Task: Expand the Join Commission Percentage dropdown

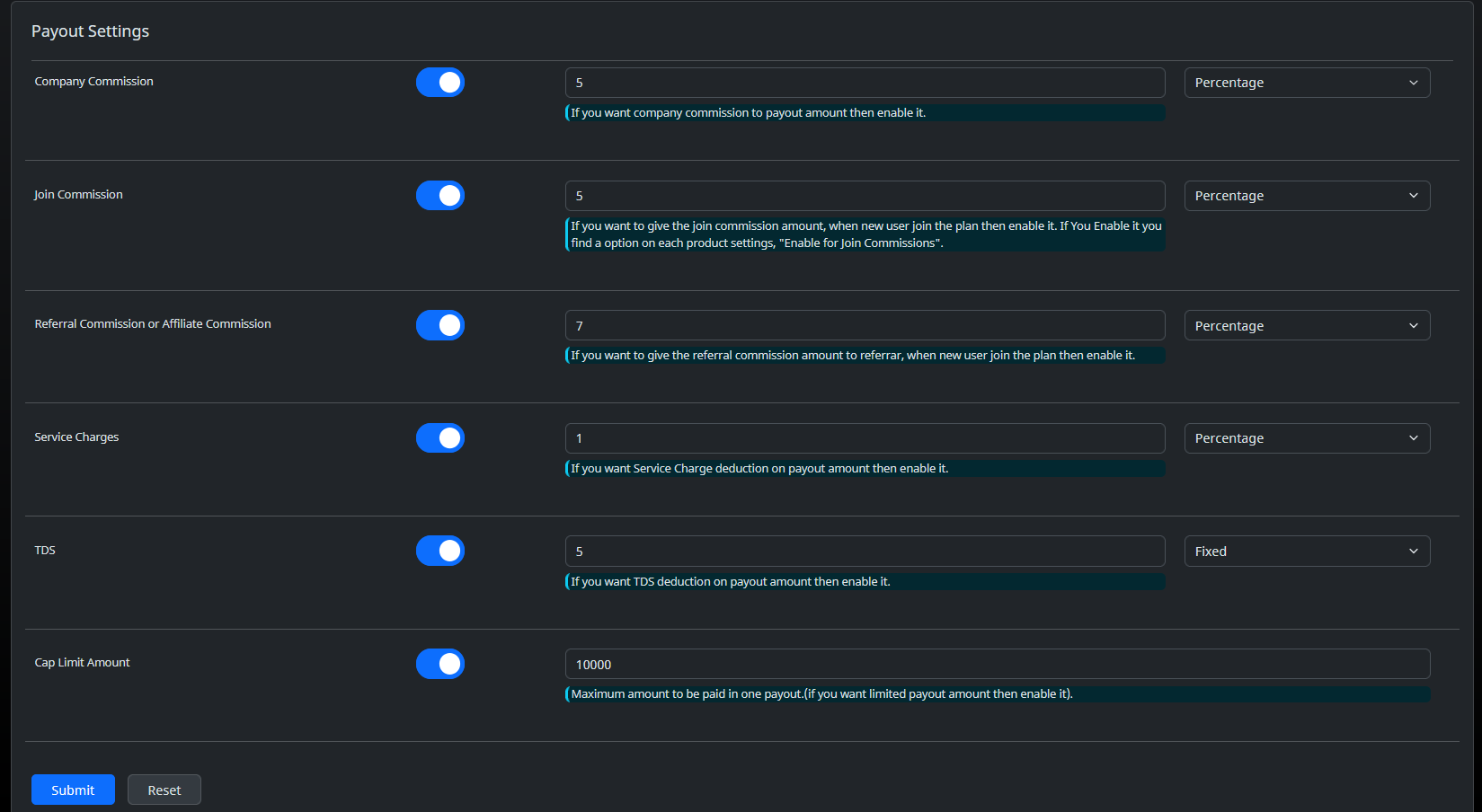Action: 1306,195
